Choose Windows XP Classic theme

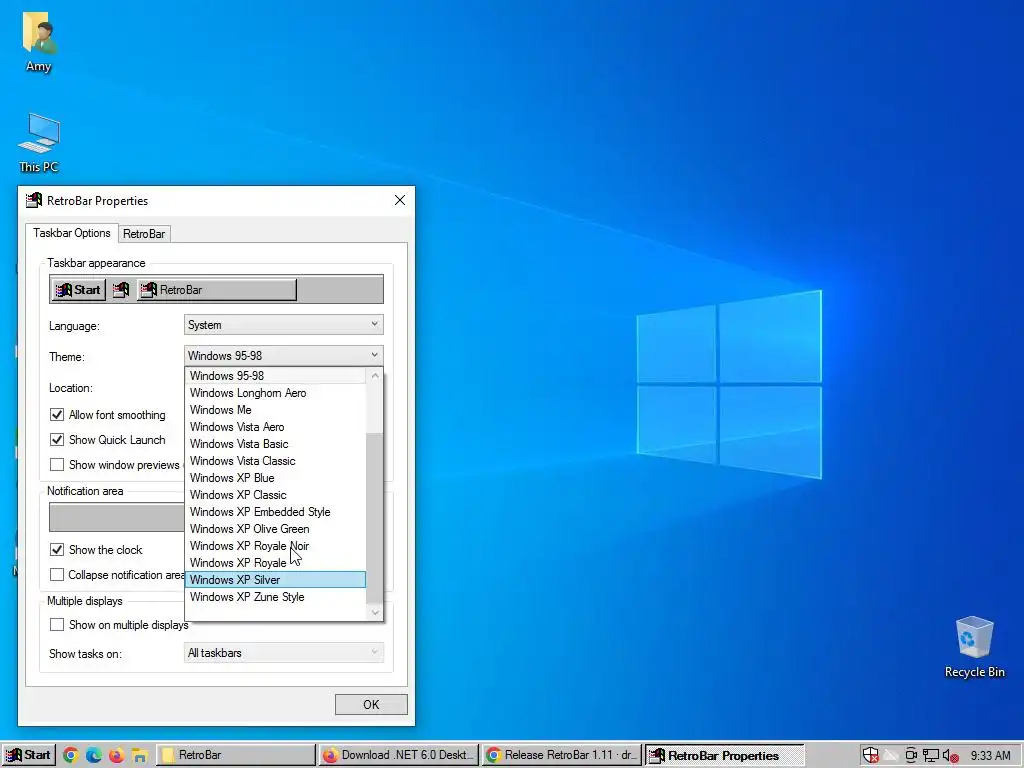coord(276,494)
